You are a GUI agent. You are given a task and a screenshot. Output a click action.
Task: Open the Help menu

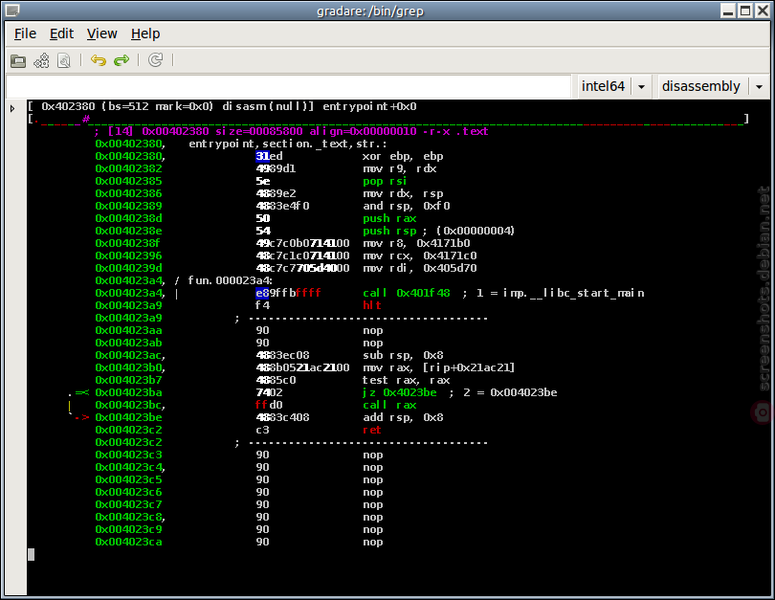click(145, 34)
